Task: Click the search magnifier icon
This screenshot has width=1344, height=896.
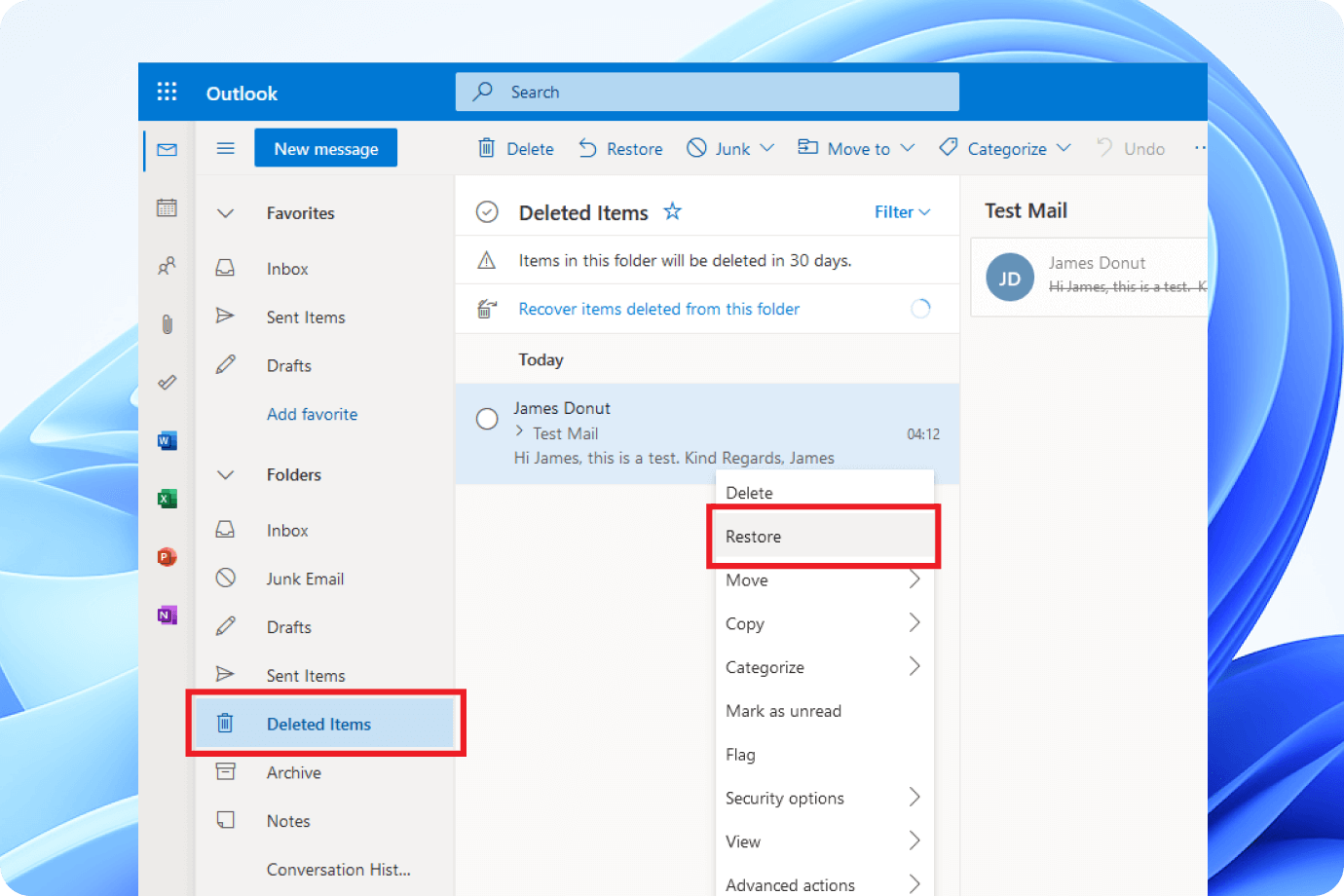Action: click(483, 92)
